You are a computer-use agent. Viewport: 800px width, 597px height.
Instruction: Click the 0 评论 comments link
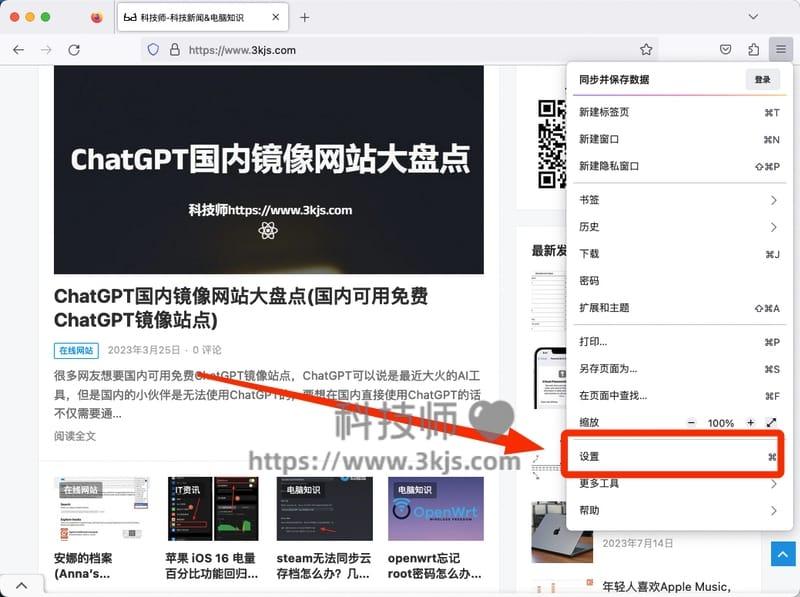tap(207, 350)
